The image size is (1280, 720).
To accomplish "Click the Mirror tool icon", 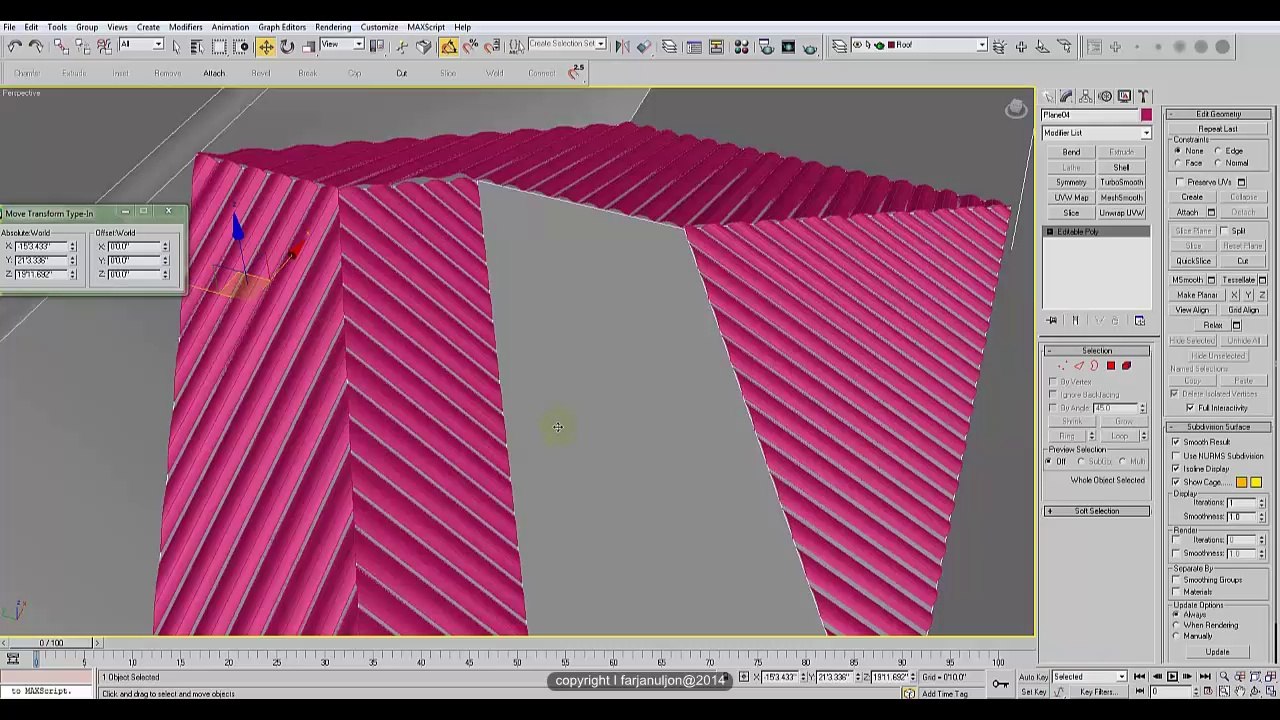I will tap(622, 46).
